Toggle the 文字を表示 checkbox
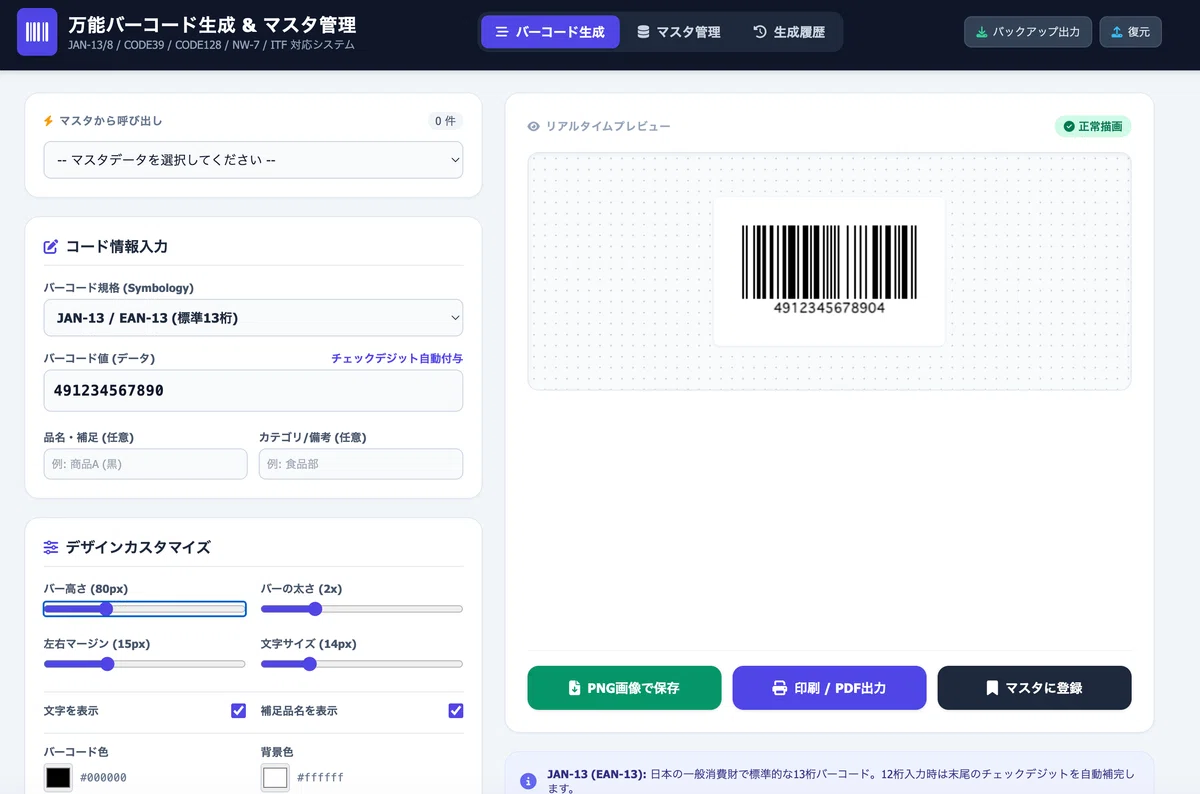The height and width of the screenshot is (794, 1200). click(x=238, y=711)
